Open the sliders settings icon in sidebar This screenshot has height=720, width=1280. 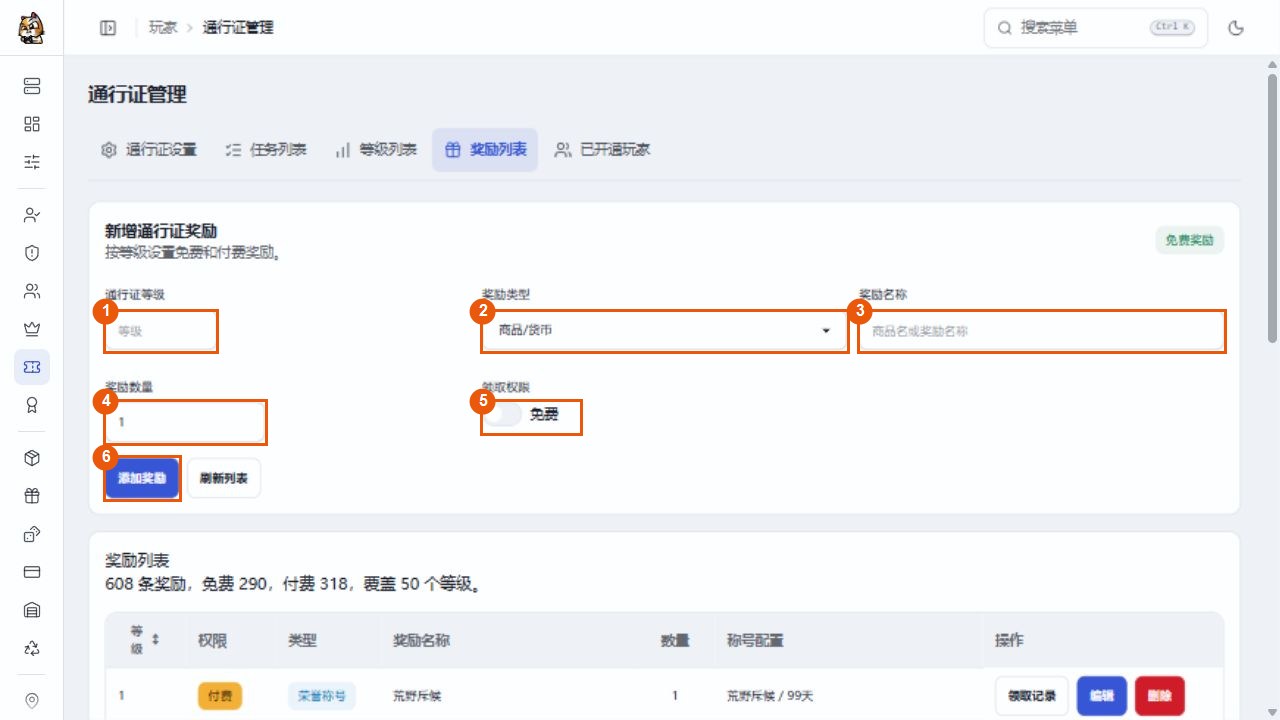tap(32, 162)
